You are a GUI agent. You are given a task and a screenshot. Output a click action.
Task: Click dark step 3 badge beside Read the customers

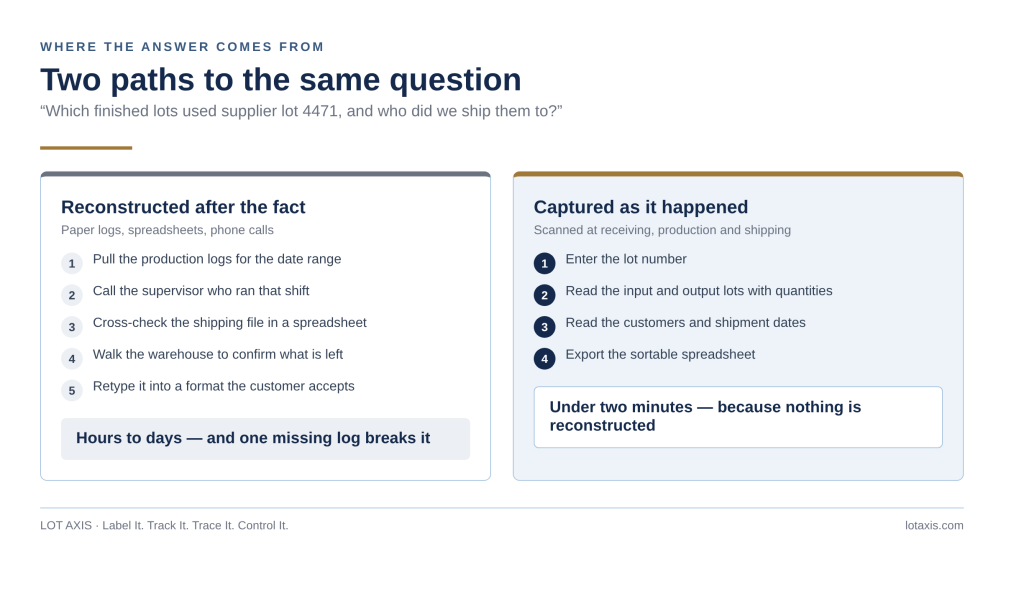(545, 327)
